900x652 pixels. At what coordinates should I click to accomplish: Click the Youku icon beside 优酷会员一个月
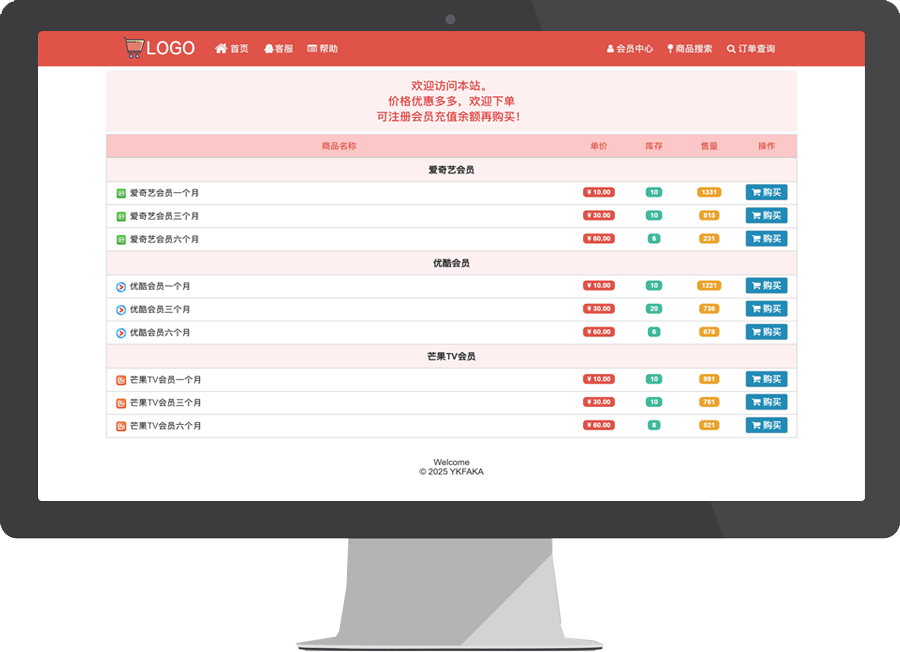pyautogui.click(x=121, y=286)
